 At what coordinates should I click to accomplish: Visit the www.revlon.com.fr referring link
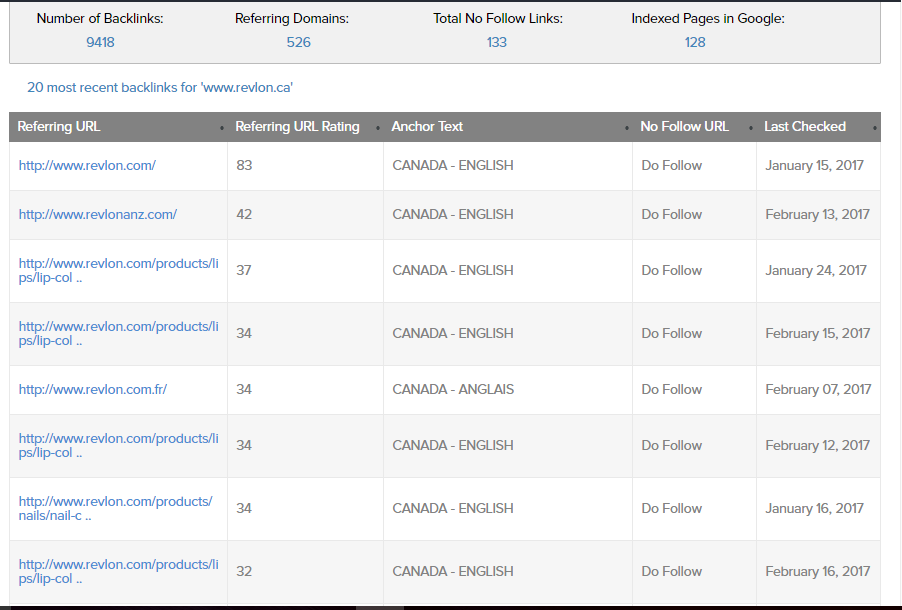[93, 389]
